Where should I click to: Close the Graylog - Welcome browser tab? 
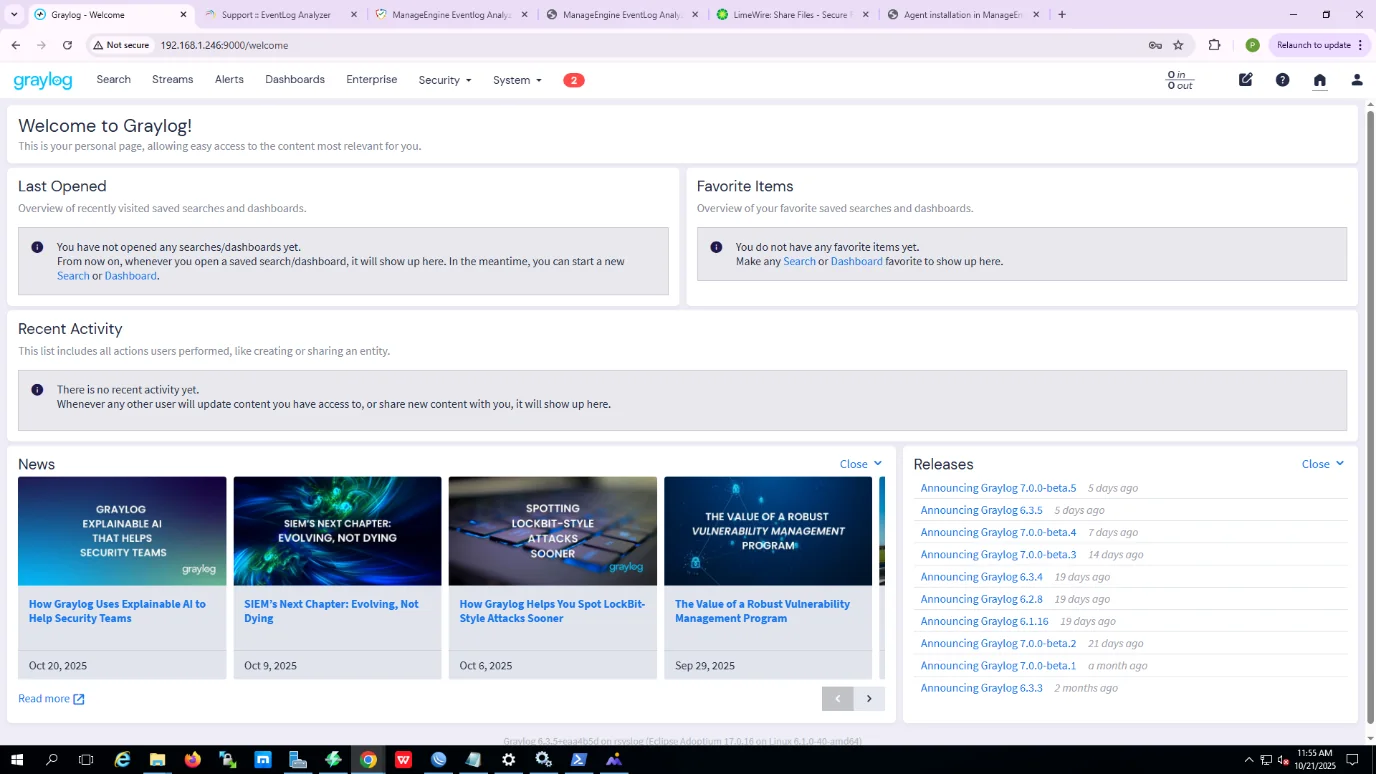point(183,15)
